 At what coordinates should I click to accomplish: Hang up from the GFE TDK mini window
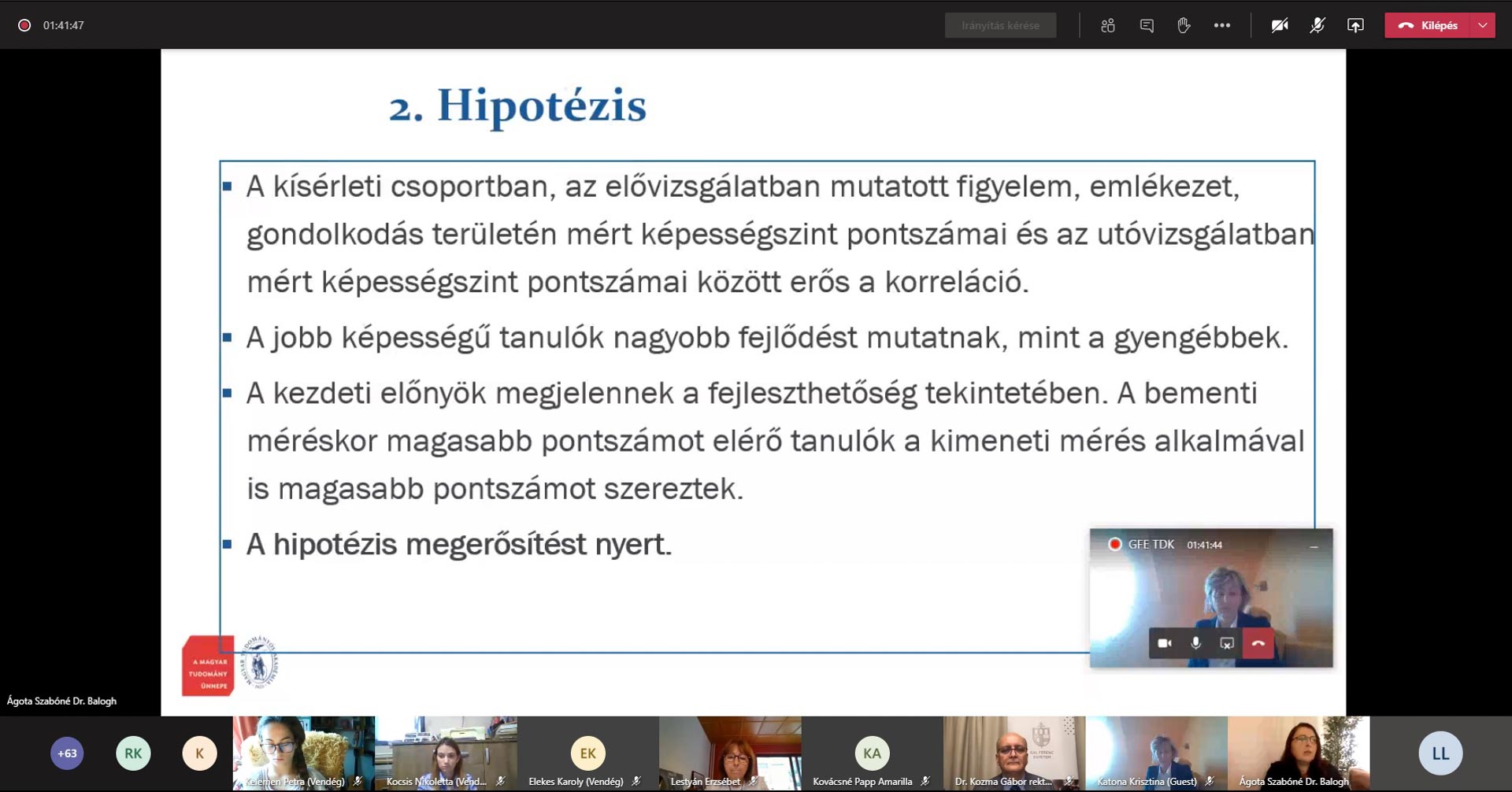(x=1258, y=643)
